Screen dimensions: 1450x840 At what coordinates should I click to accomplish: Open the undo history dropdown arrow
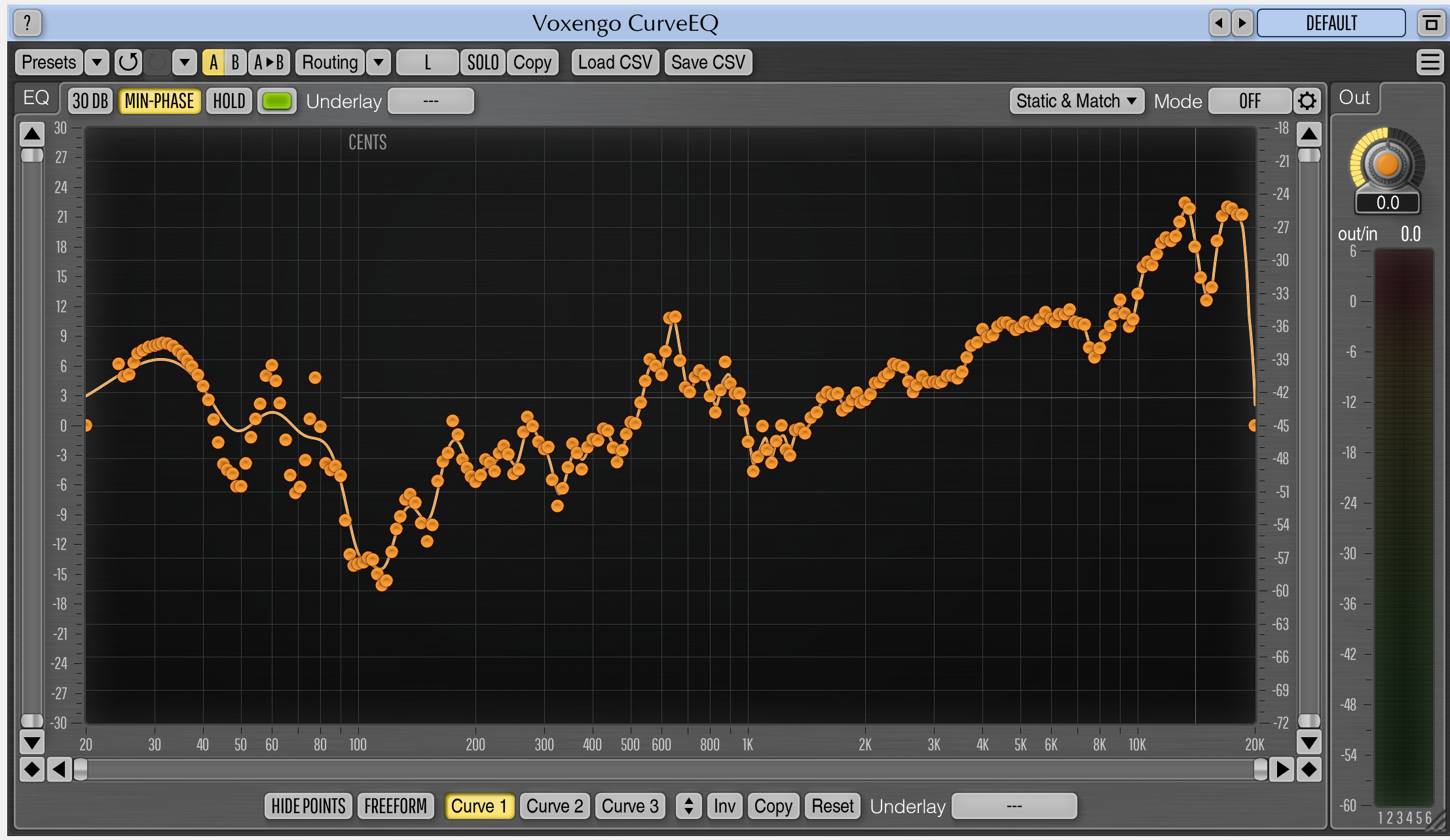click(185, 62)
